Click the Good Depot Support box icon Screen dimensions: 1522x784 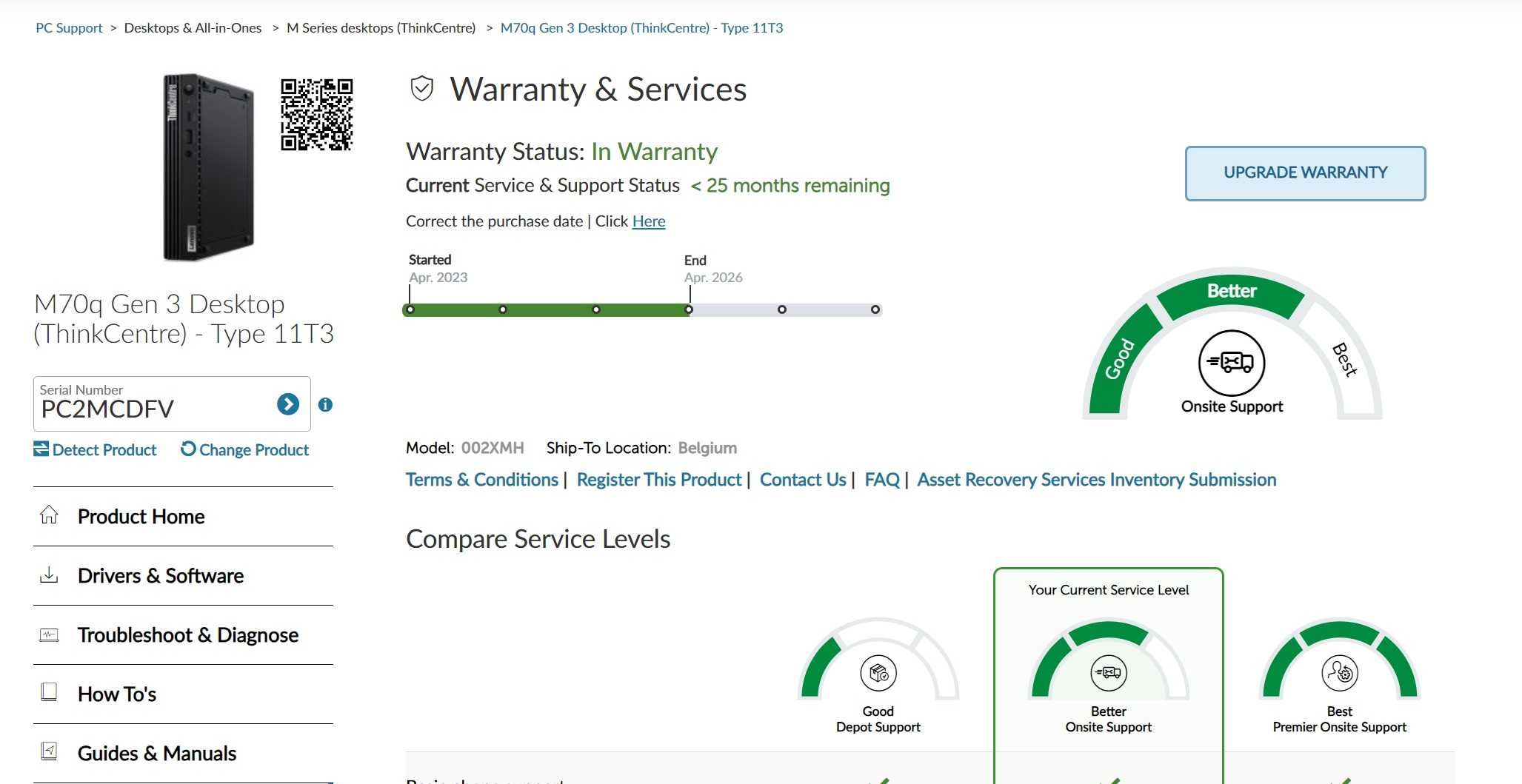click(878, 673)
